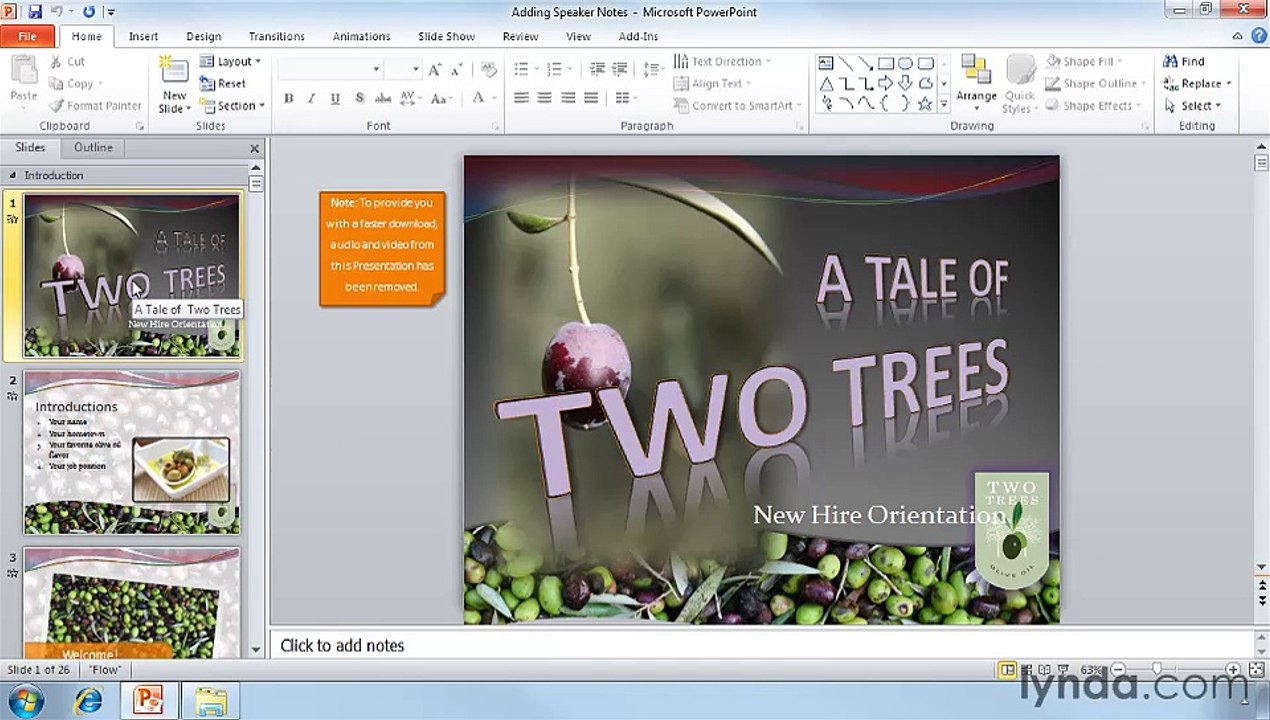Switch to Reading view
The height and width of the screenshot is (720, 1270).
tap(1045, 670)
